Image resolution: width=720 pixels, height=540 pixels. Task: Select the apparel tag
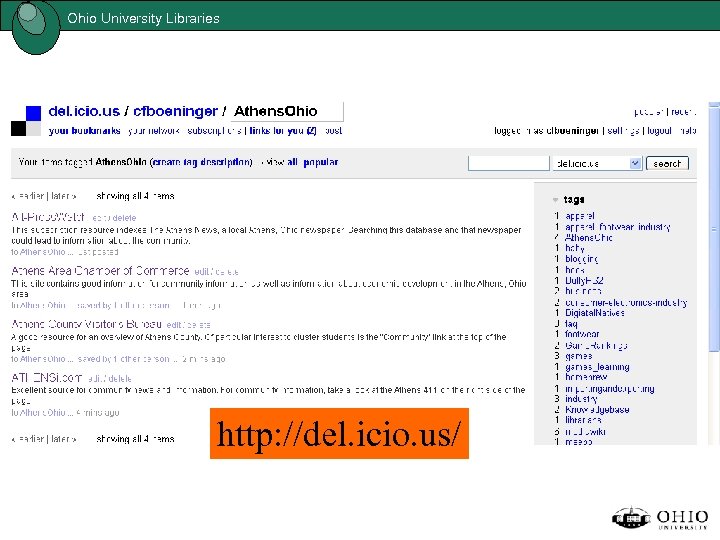pos(580,216)
